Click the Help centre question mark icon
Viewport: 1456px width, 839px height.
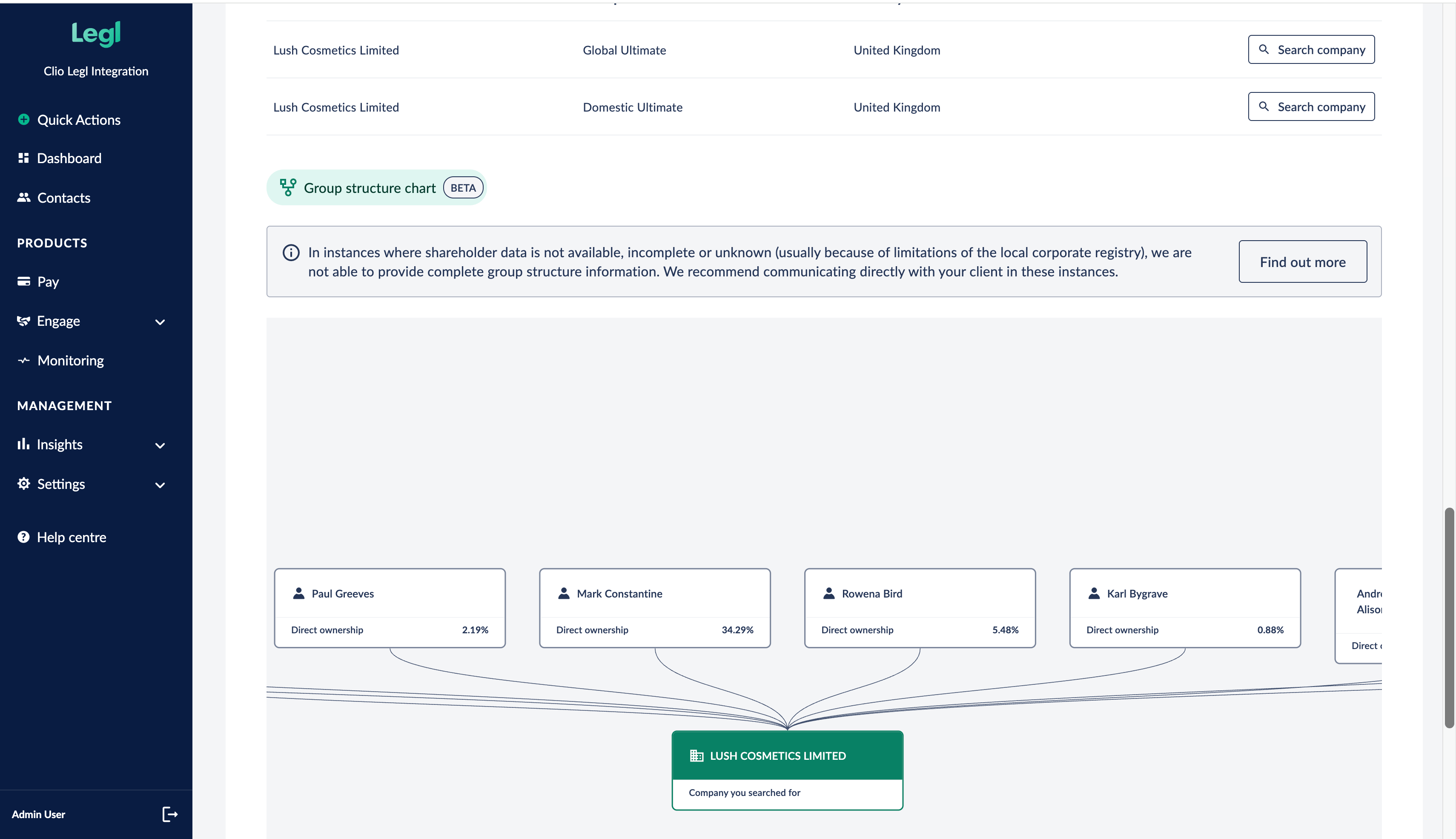[23, 537]
